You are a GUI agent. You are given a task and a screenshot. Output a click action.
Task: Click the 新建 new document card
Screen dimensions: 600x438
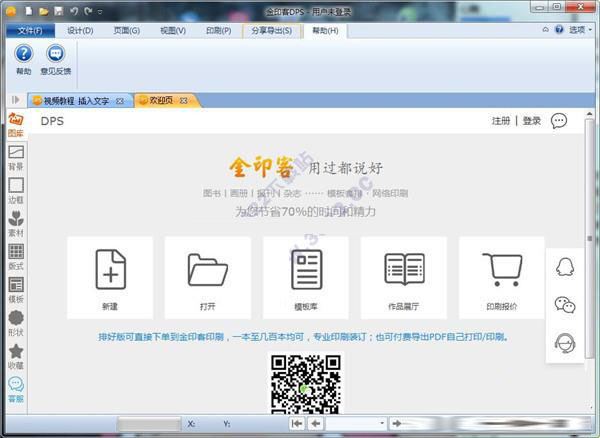click(x=110, y=278)
